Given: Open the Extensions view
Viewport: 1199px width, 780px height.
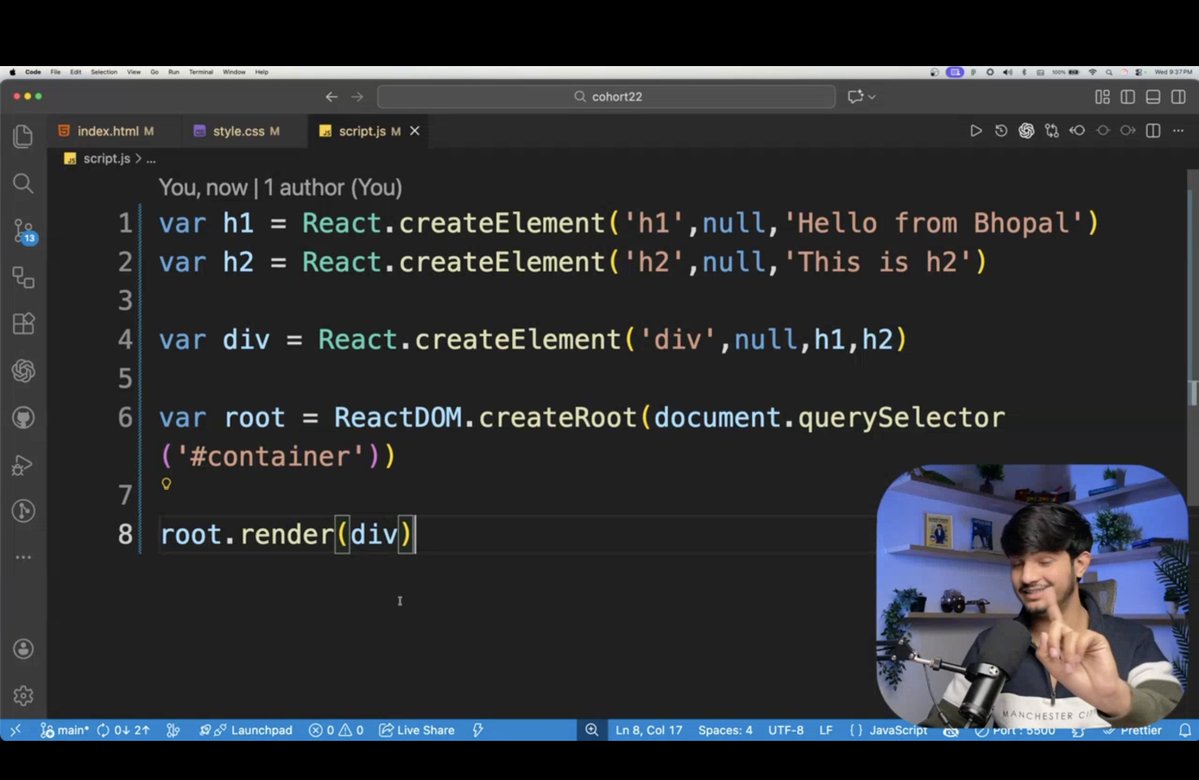Looking at the screenshot, I should pos(23,324).
